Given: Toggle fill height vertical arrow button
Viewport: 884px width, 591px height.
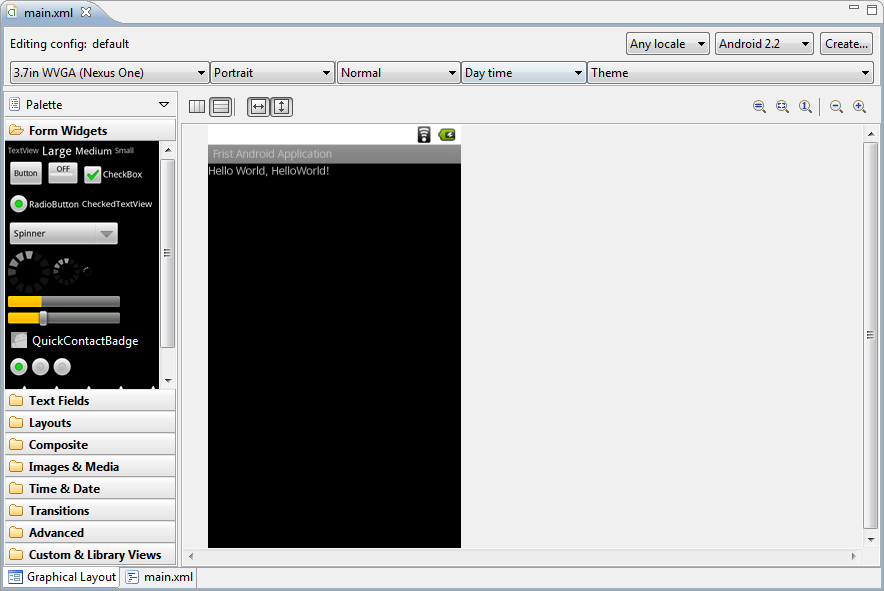Looking at the screenshot, I should click(x=282, y=107).
